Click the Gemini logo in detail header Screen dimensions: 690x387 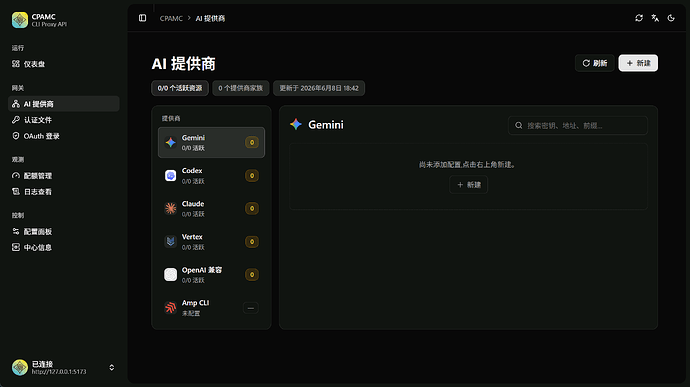(x=296, y=125)
